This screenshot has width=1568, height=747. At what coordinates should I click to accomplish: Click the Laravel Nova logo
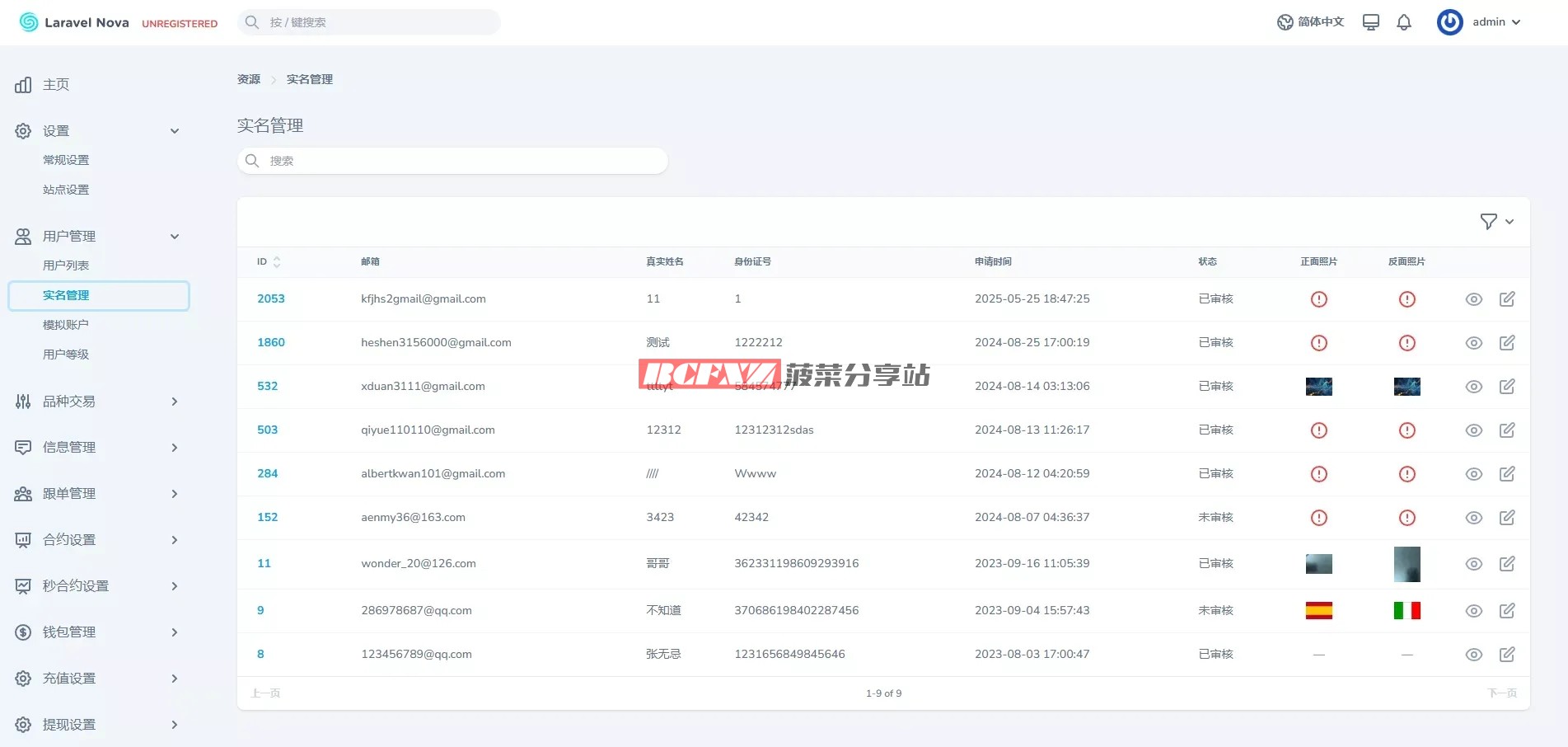click(x=74, y=22)
